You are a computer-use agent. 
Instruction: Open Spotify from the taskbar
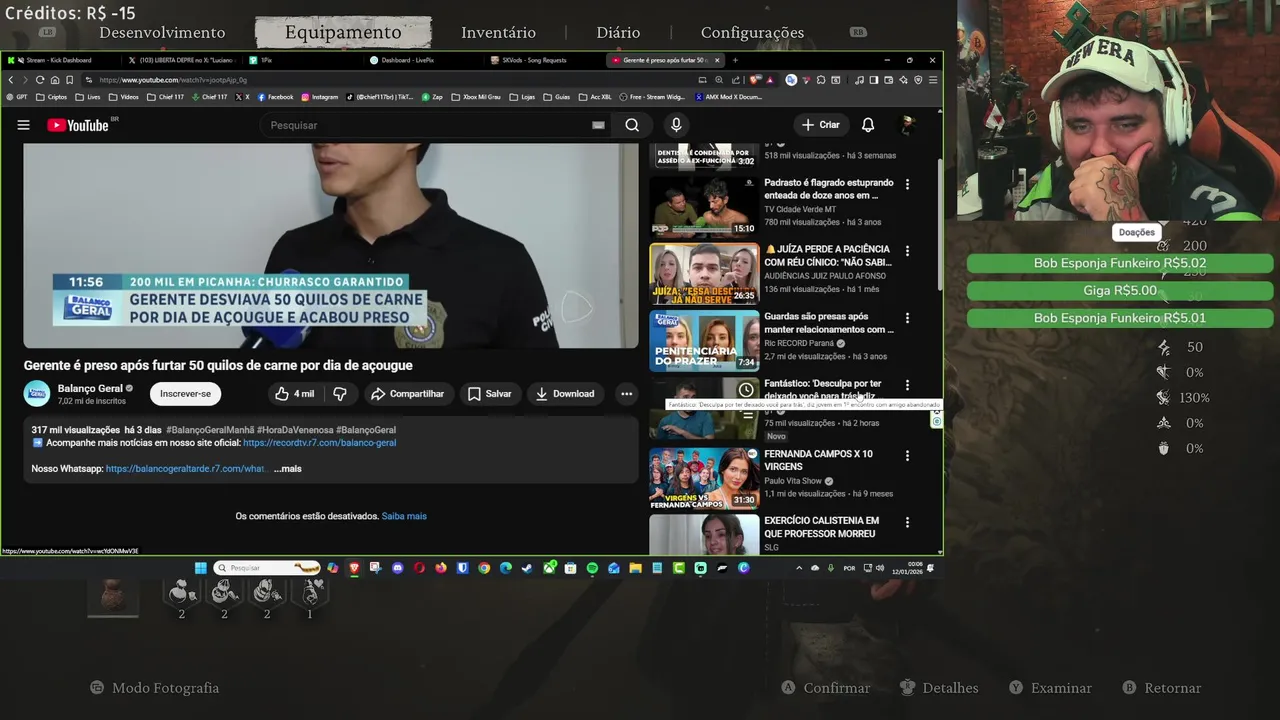592,568
